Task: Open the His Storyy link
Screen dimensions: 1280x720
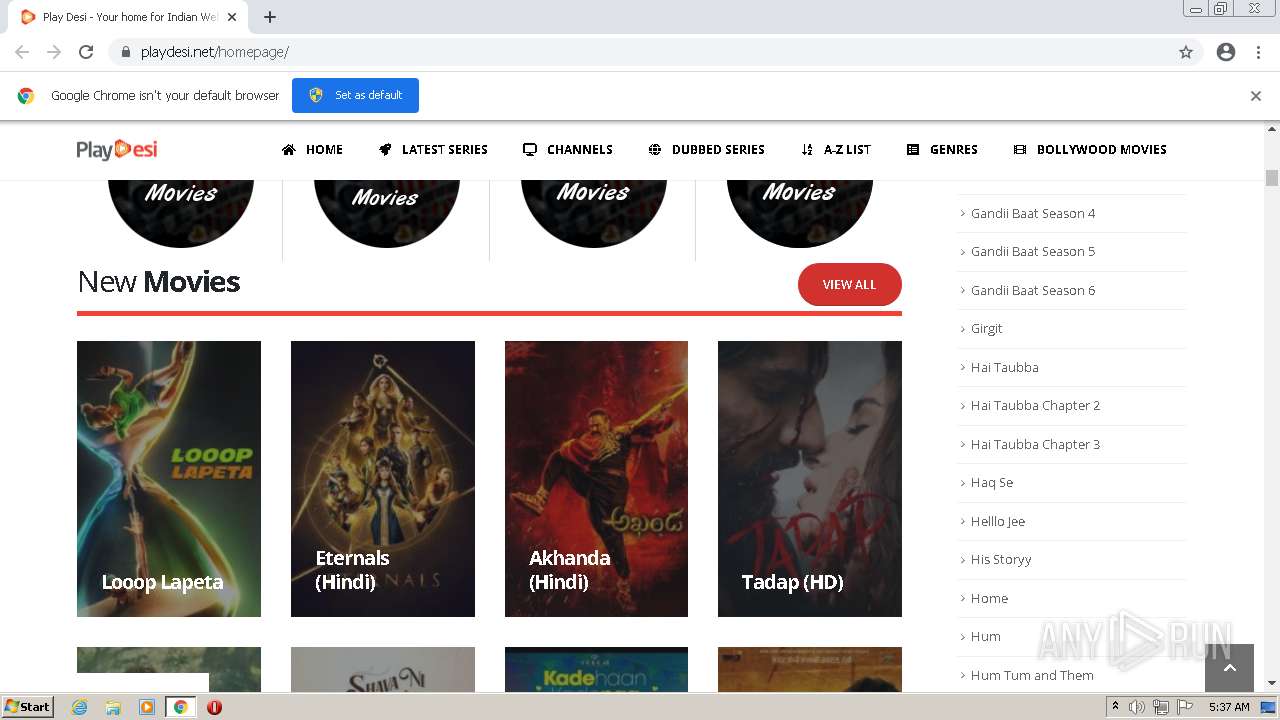Action: 1000,559
